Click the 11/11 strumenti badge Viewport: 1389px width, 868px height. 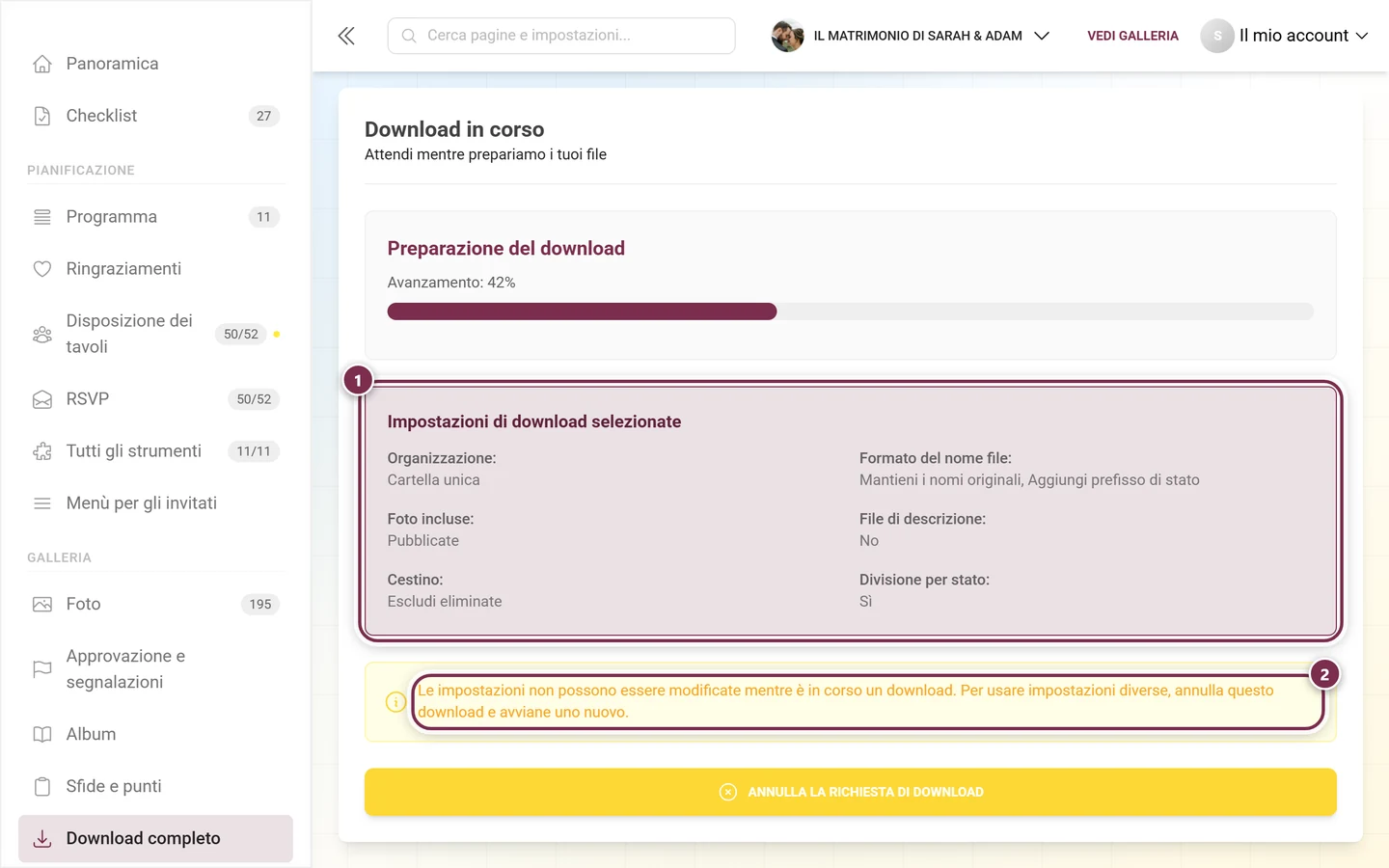coord(254,451)
